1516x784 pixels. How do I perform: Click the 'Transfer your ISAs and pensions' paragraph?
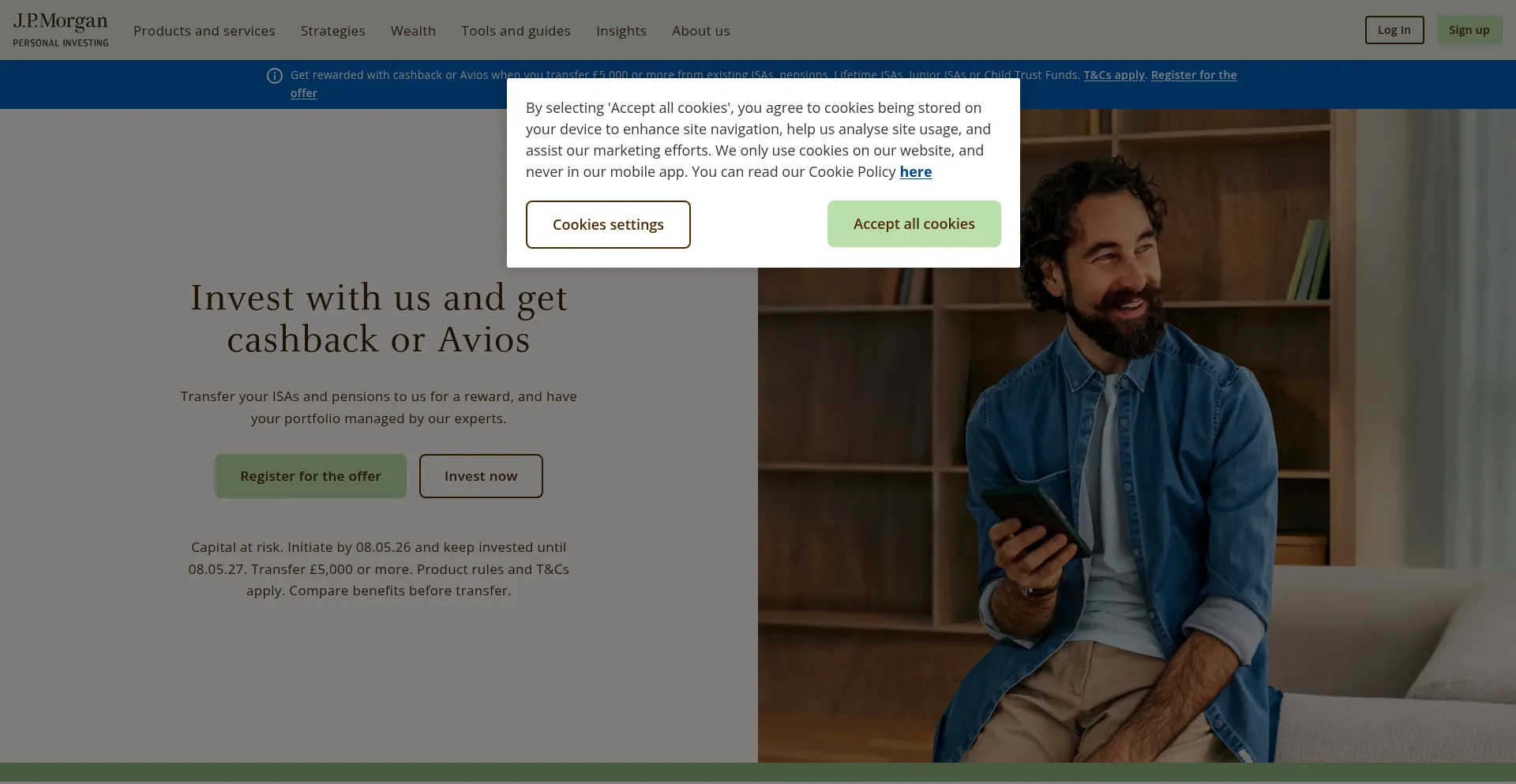(x=379, y=407)
